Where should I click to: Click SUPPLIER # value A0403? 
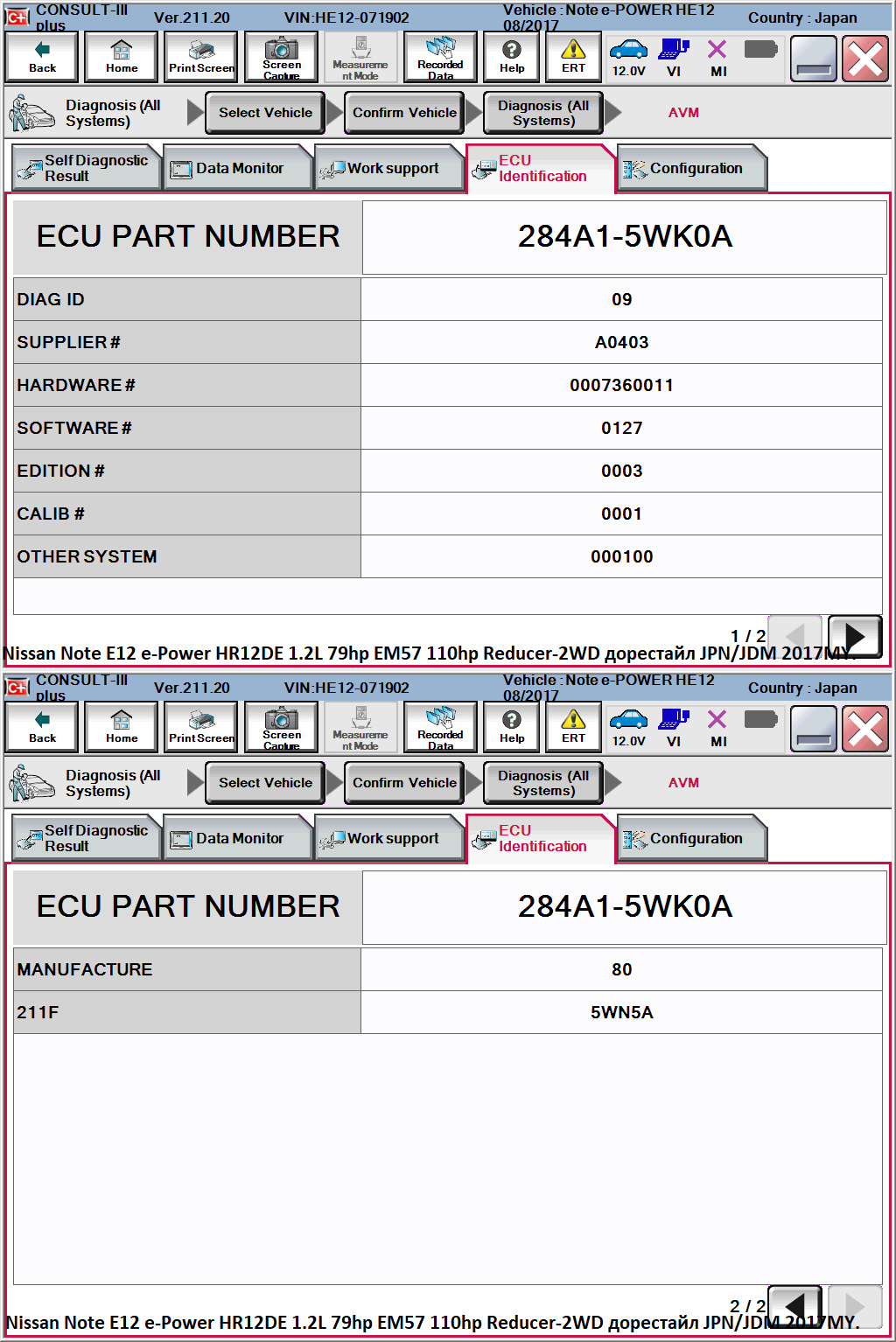coord(621,342)
